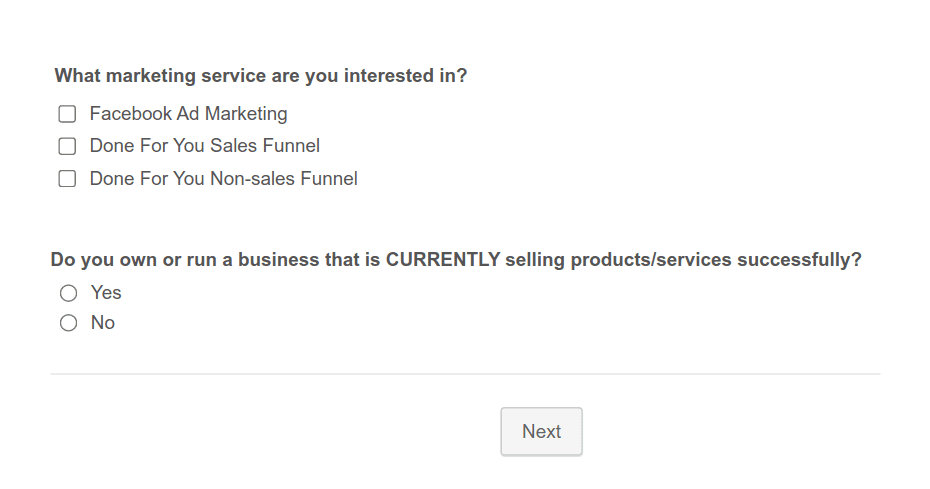Click the business ownership question heading
The height and width of the screenshot is (489, 930).
(x=456, y=260)
